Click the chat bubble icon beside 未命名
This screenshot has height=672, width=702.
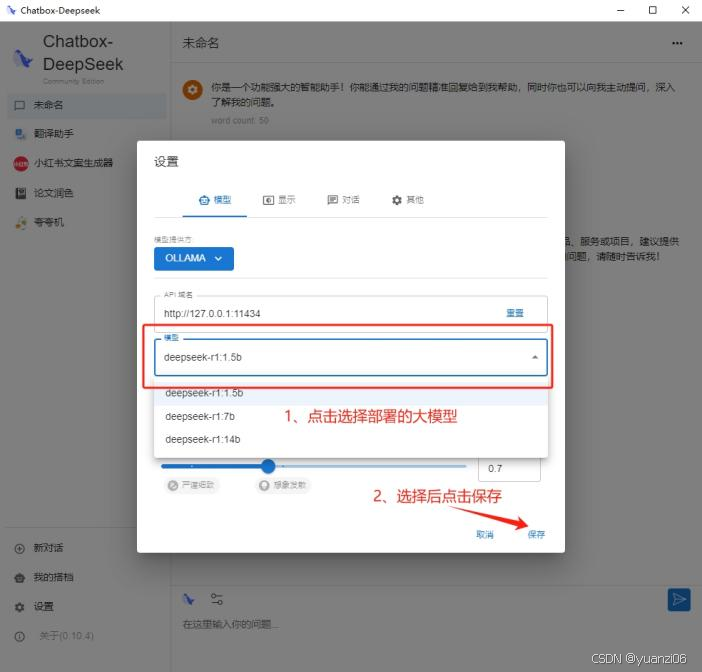(20, 105)
